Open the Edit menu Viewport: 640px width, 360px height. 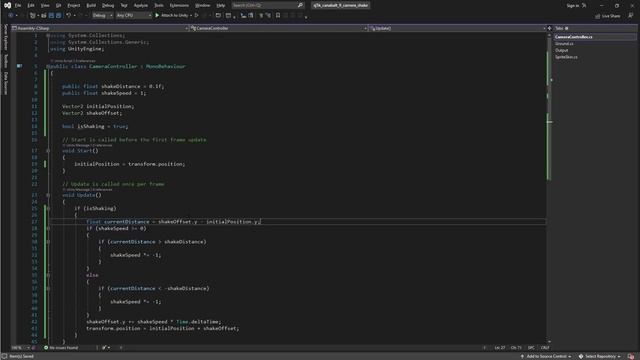pos(31,6)
